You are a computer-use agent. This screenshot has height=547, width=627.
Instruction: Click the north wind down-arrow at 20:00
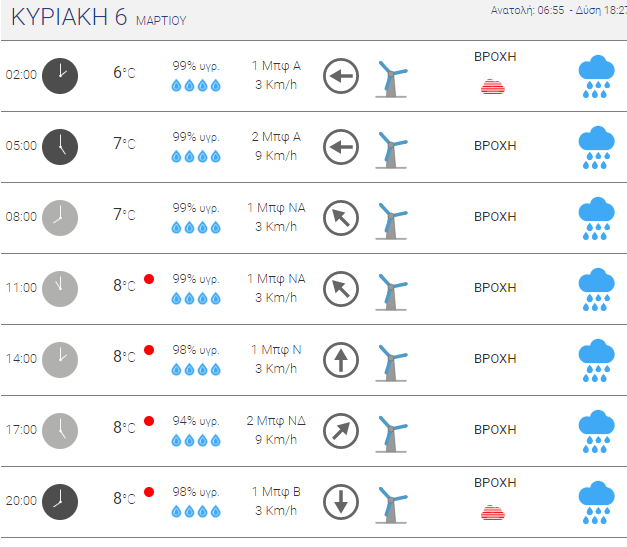coord(341,502)
